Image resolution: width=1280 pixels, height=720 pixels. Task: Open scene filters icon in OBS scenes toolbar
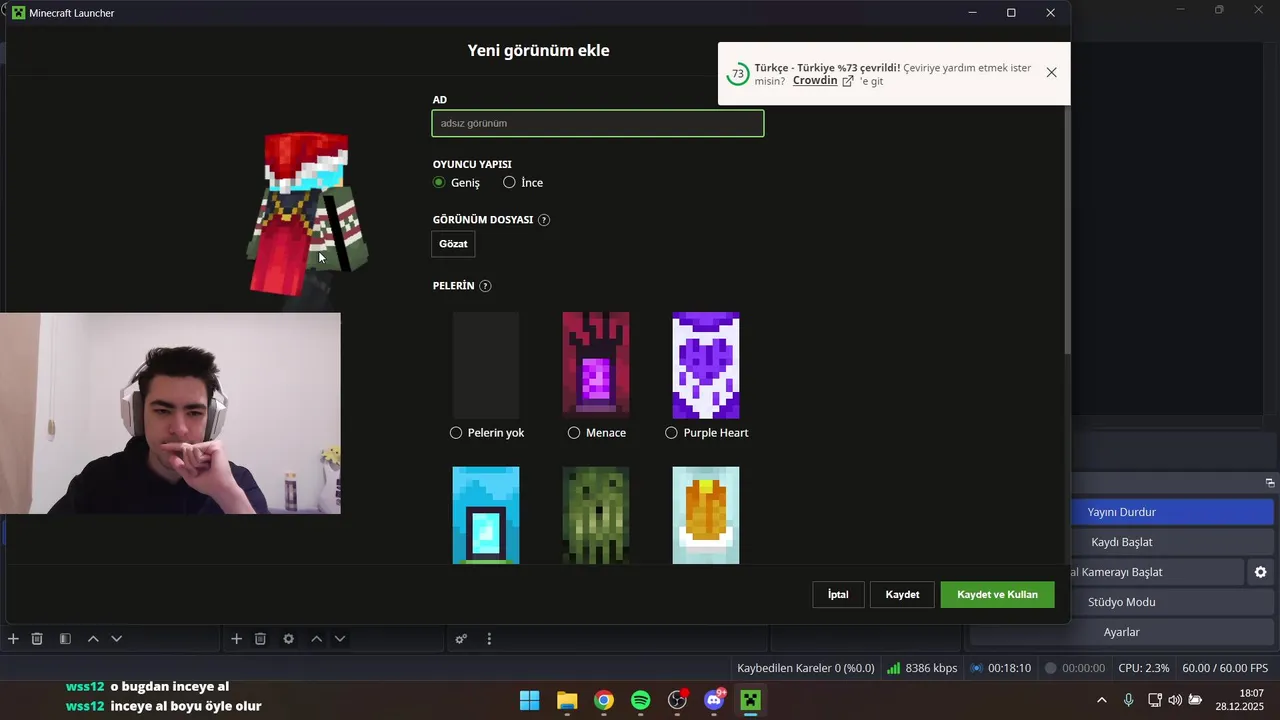(x=65, y=639)
